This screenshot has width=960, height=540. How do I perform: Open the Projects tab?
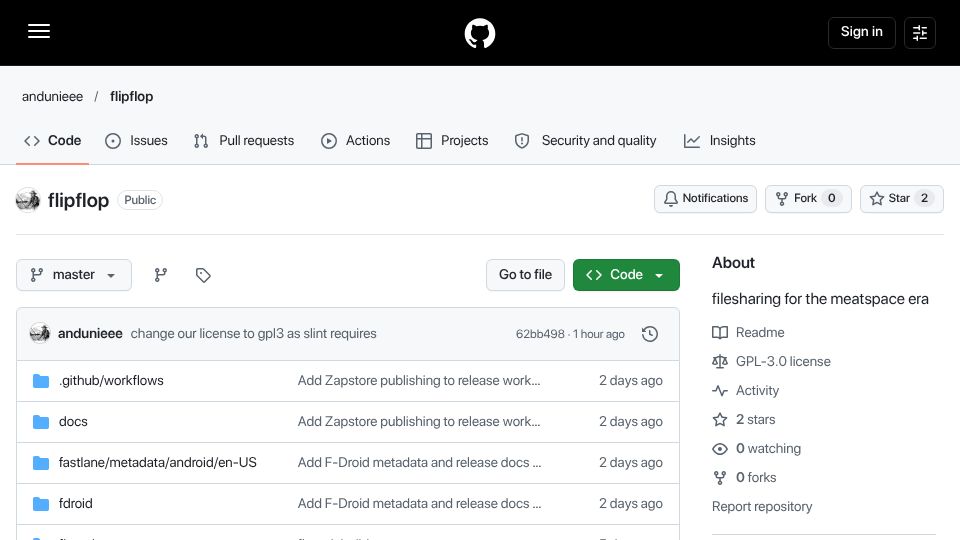coord(452,141)
